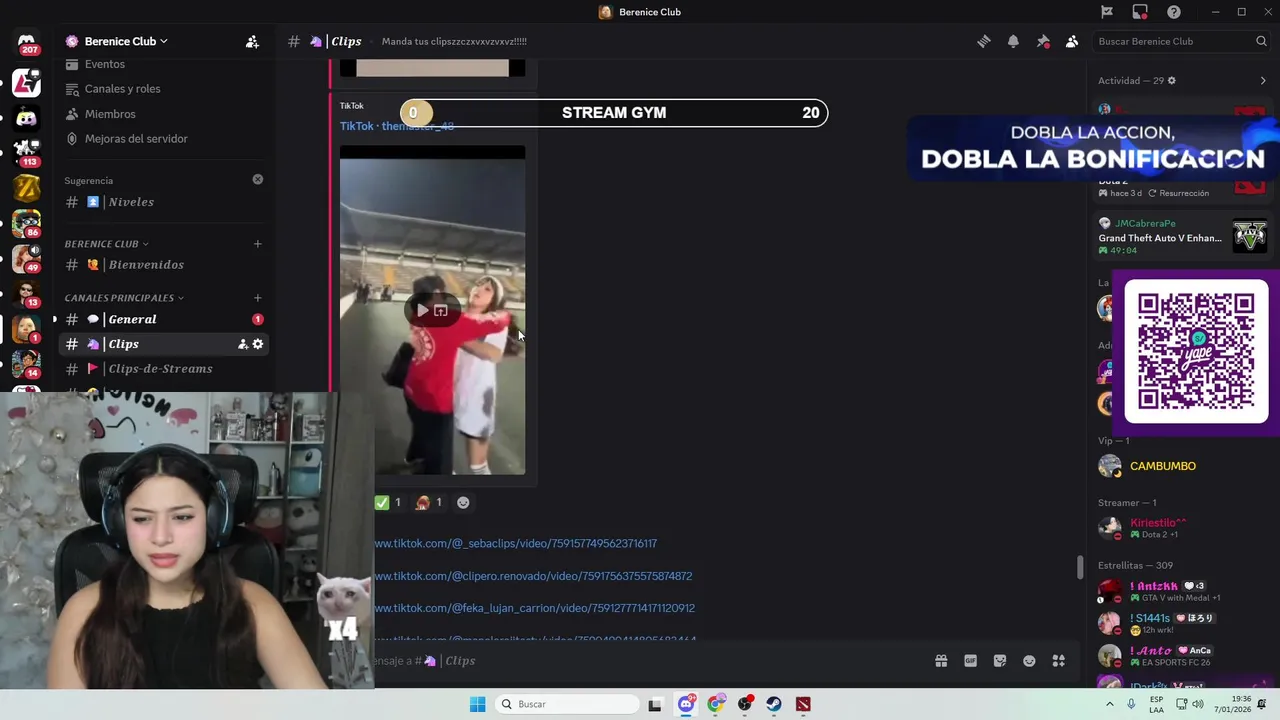The width and height of the screenshot is (1280, 720).
Task: Open the _sebaclips TikTok link
Action: click(515, 544)
